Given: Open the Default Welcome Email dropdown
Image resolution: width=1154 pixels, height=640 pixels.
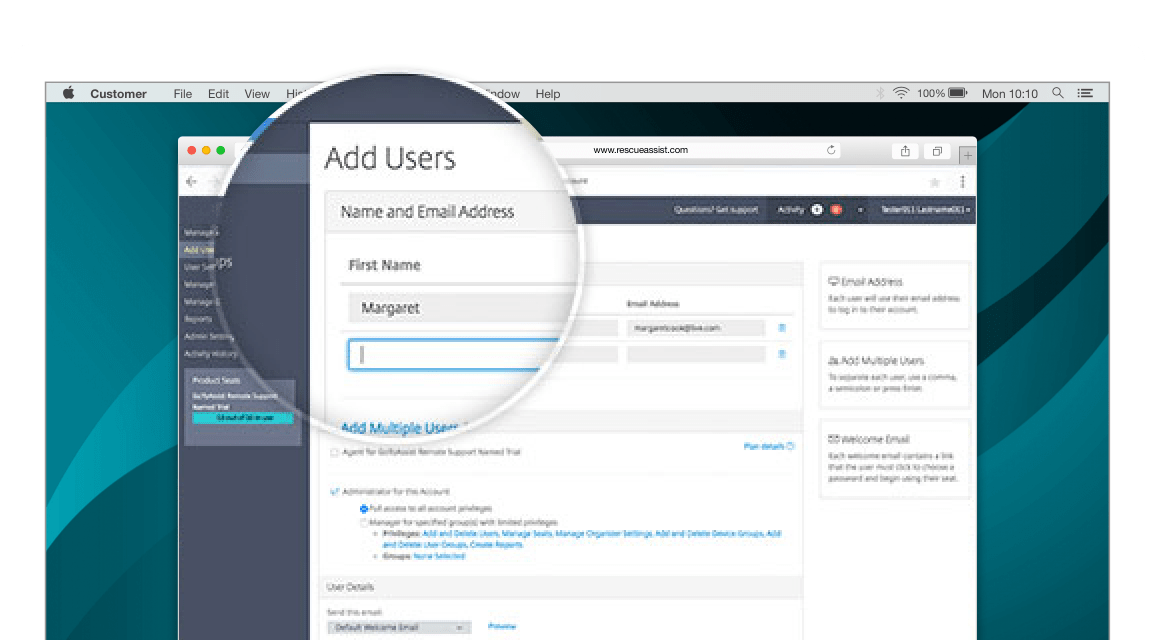Looking at the screenshot, I should tap(399, 628).
